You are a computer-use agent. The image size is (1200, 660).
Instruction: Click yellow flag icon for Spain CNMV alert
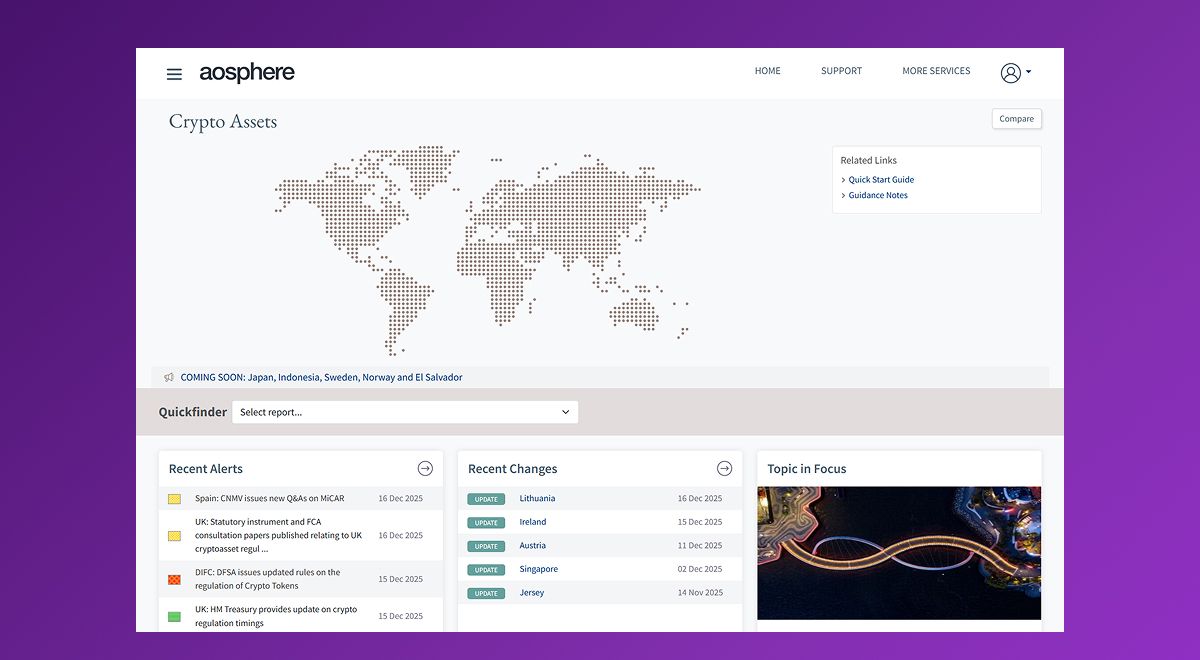tap(174, 498)
